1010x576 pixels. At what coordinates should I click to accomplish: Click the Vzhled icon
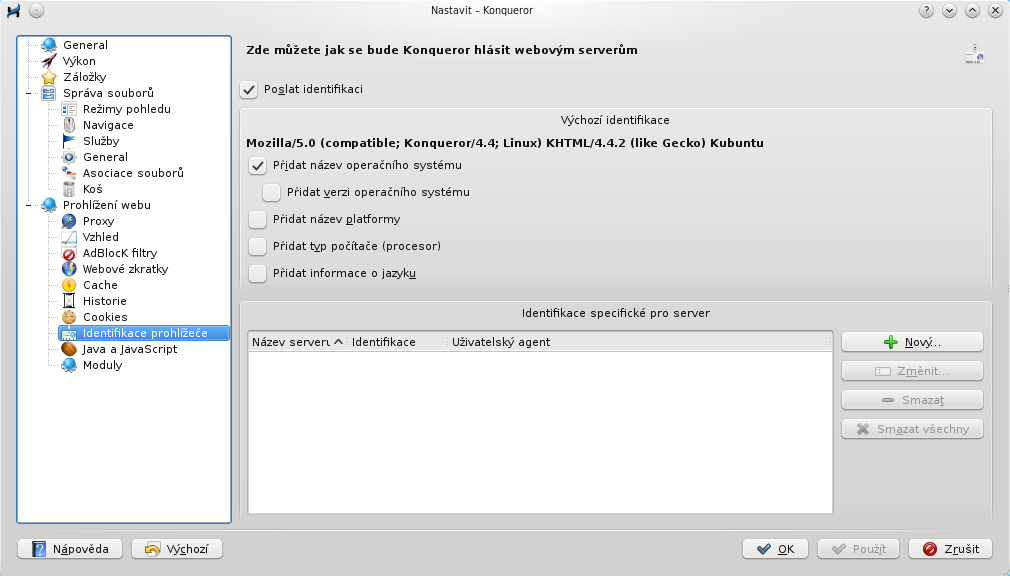click(69, 237)
